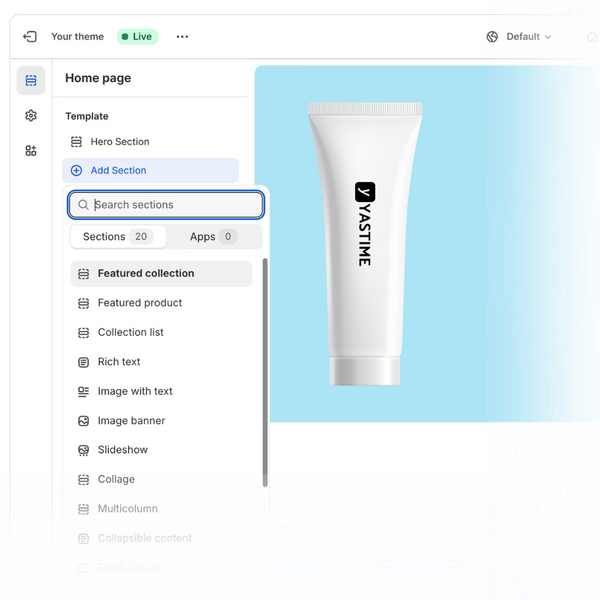
Task: Click the Image banner section icon
Action: [x=84, y=421]
